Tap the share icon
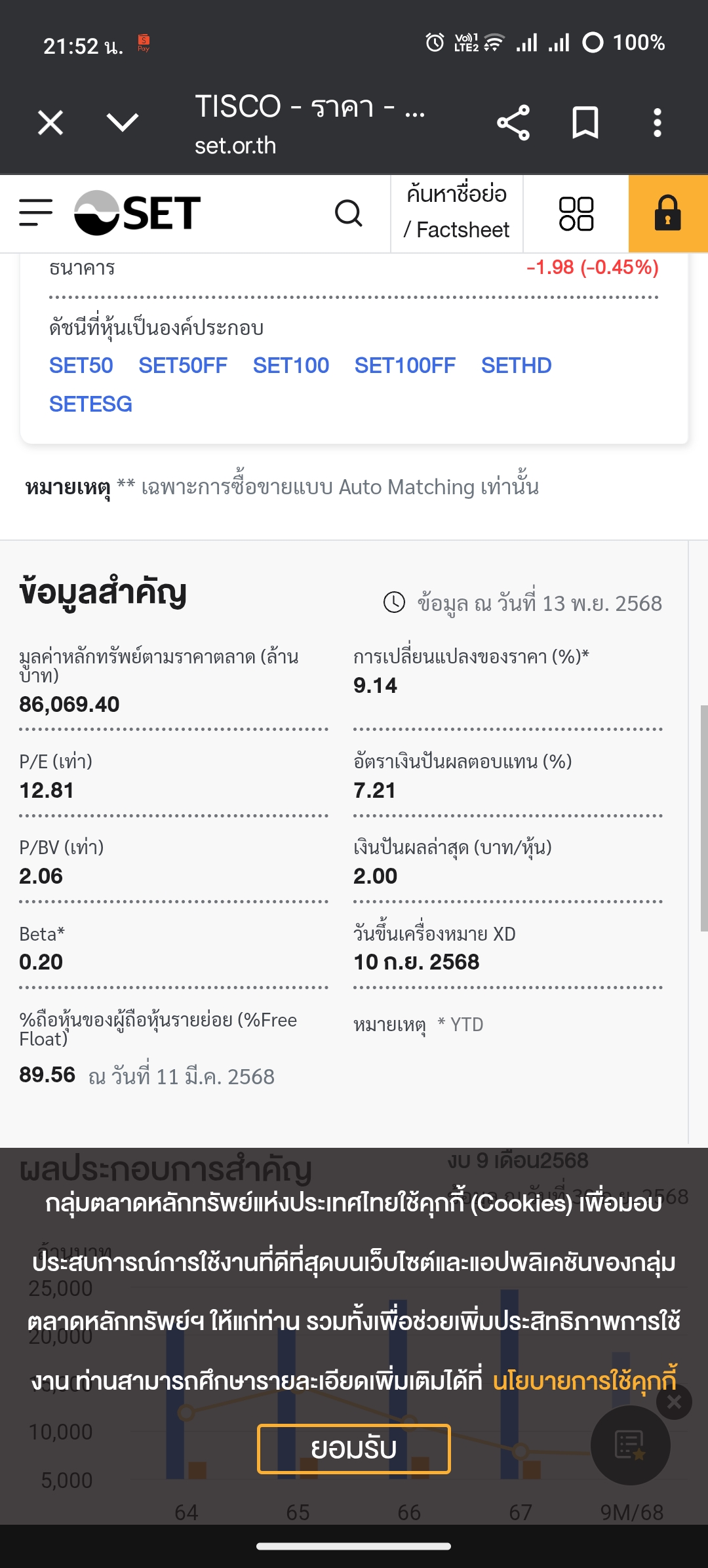This screenshot has height=1568, width=708. 513,123
